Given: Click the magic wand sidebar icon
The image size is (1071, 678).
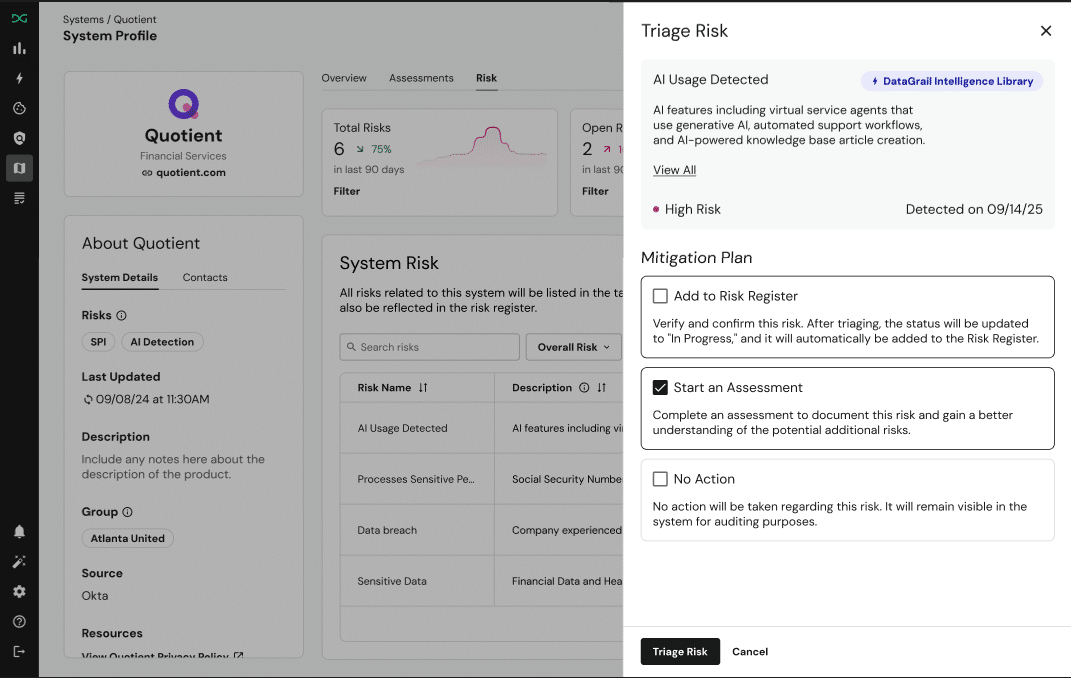Looking at the screenshot, I should pyautogui.click(x=19, y=562).
